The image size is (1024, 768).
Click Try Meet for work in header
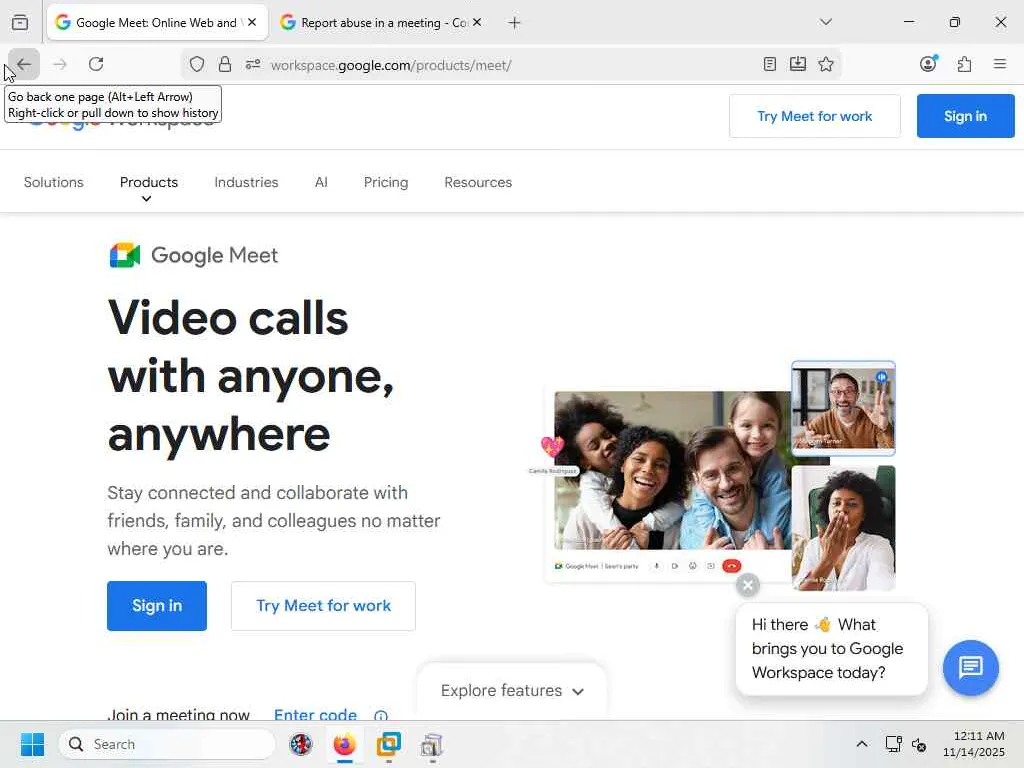pyautogui.click(x=814, y=116)
